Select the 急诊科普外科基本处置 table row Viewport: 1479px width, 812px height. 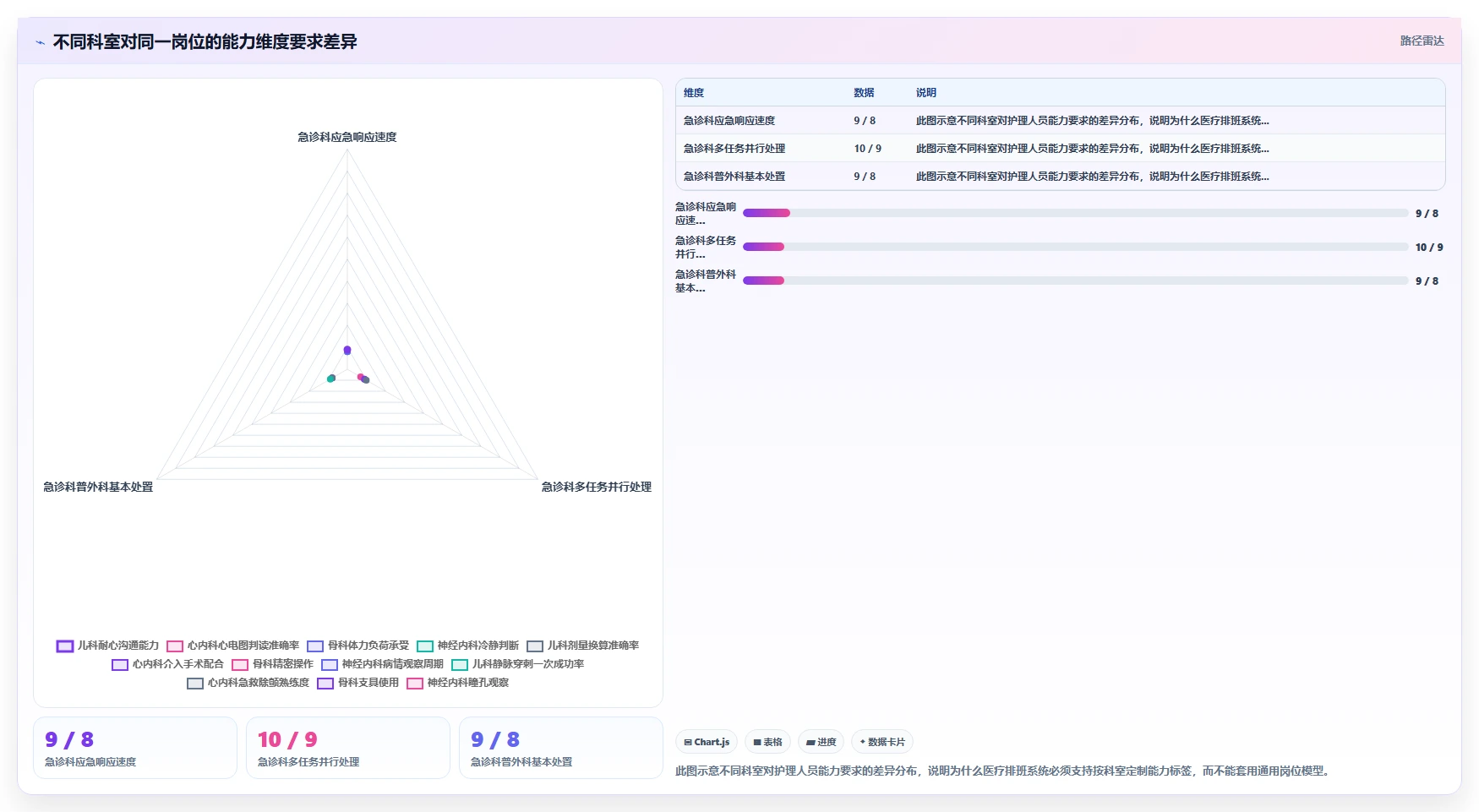pyautogui.click(x=1060, y=176)
